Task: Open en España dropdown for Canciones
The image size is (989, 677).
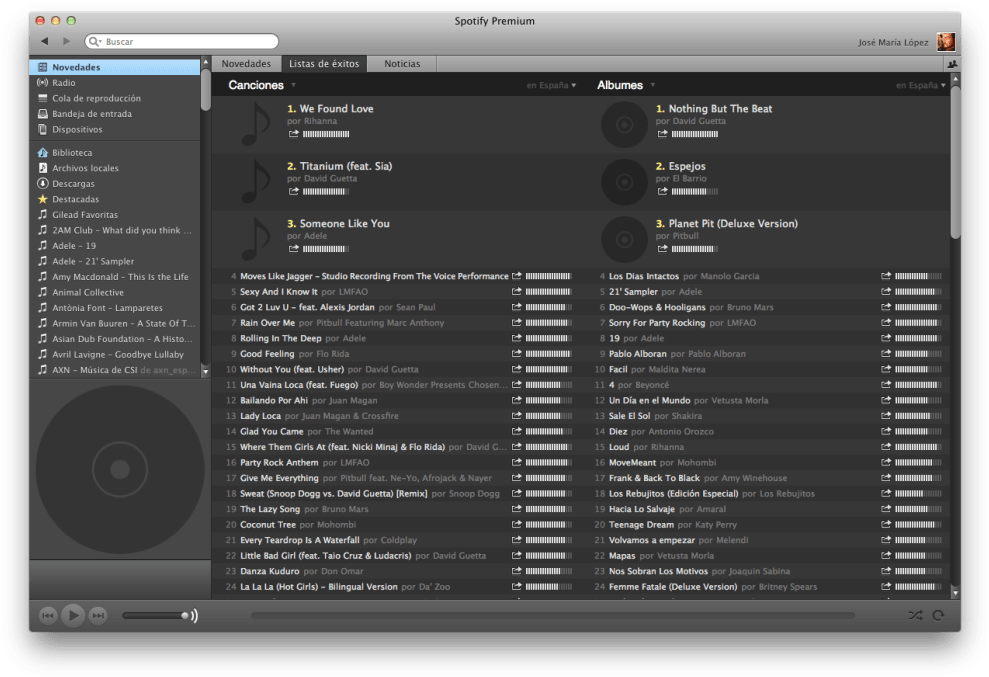Action: (551, 85)
